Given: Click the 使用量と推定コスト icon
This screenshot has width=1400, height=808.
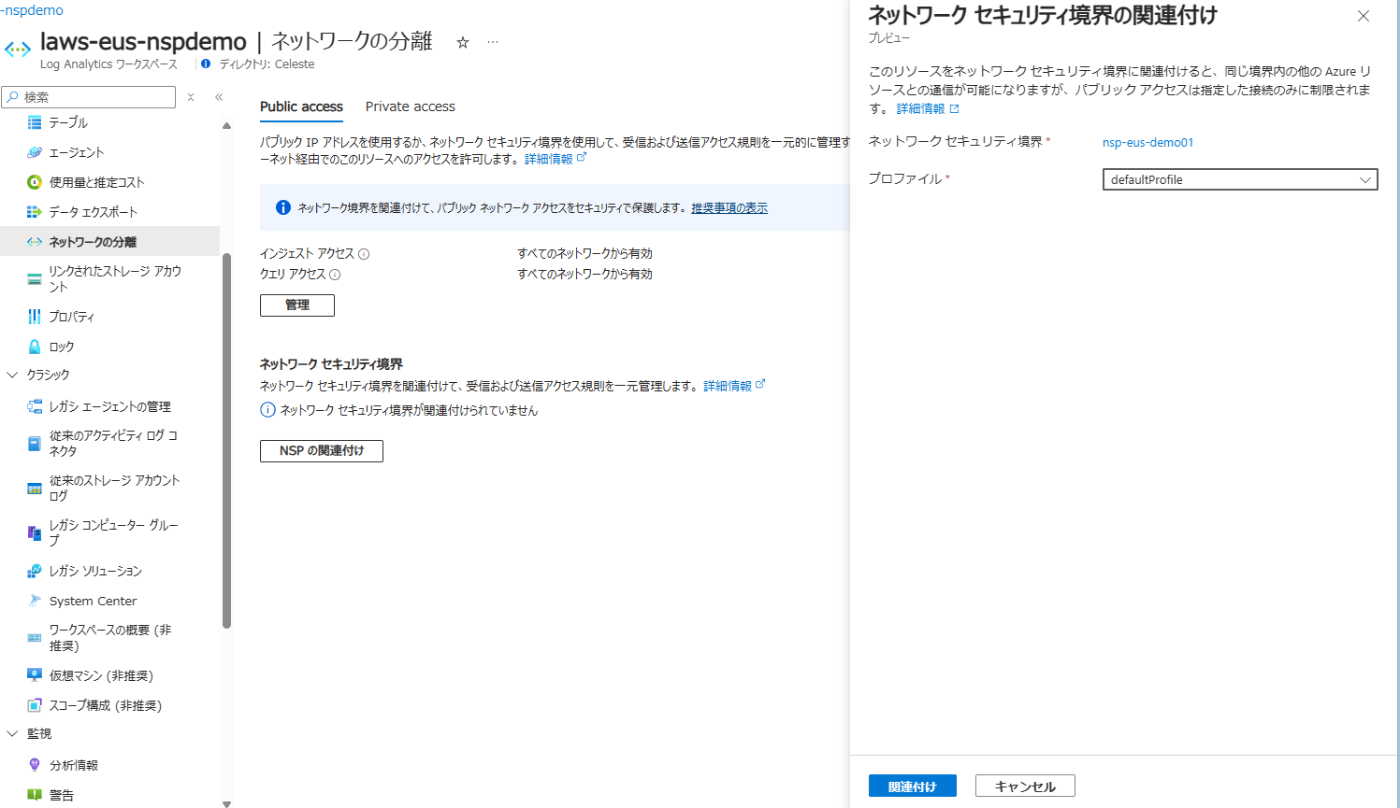Looking at the screenshot, I should [34, 182].
